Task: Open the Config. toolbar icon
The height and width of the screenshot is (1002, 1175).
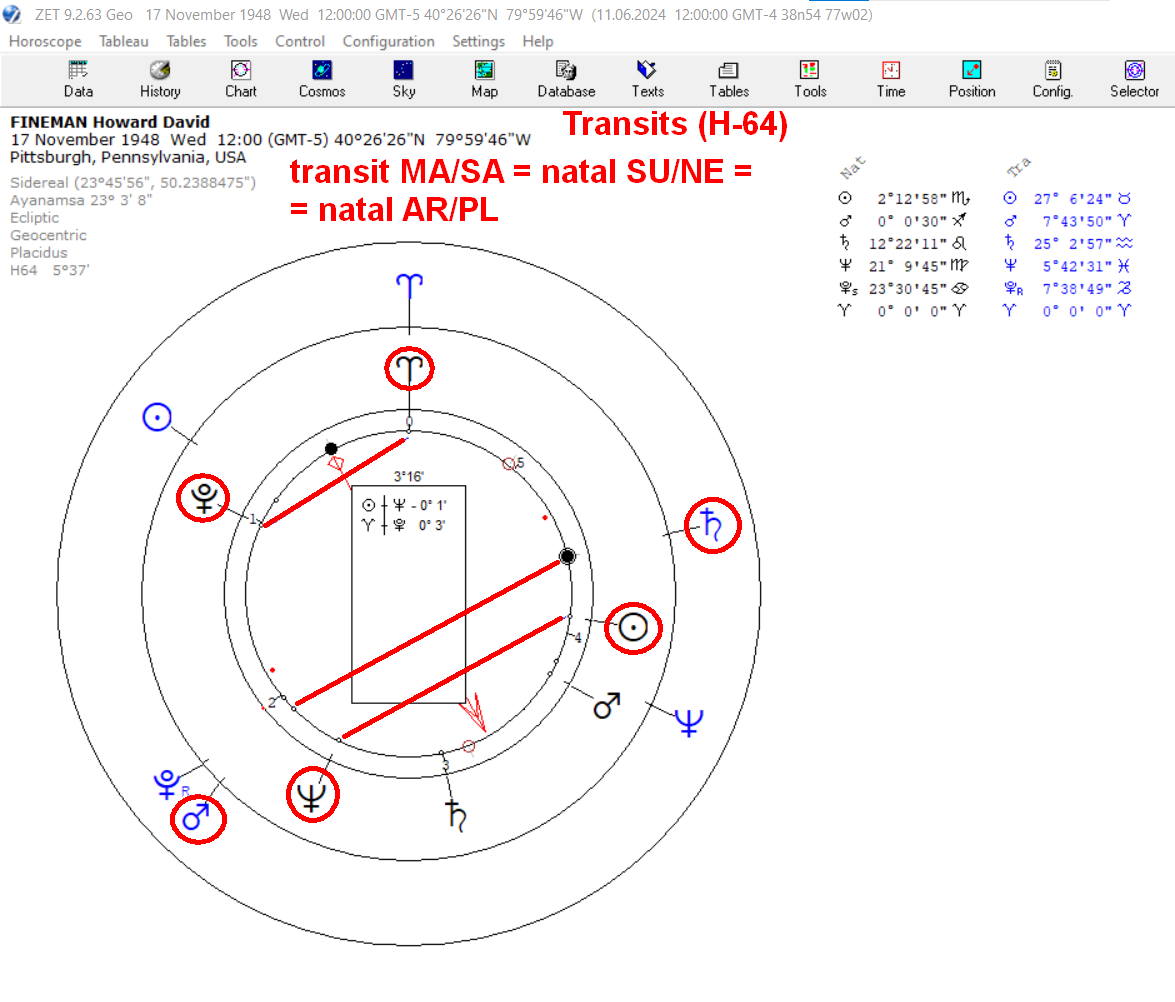Action: pos(1053,79)
